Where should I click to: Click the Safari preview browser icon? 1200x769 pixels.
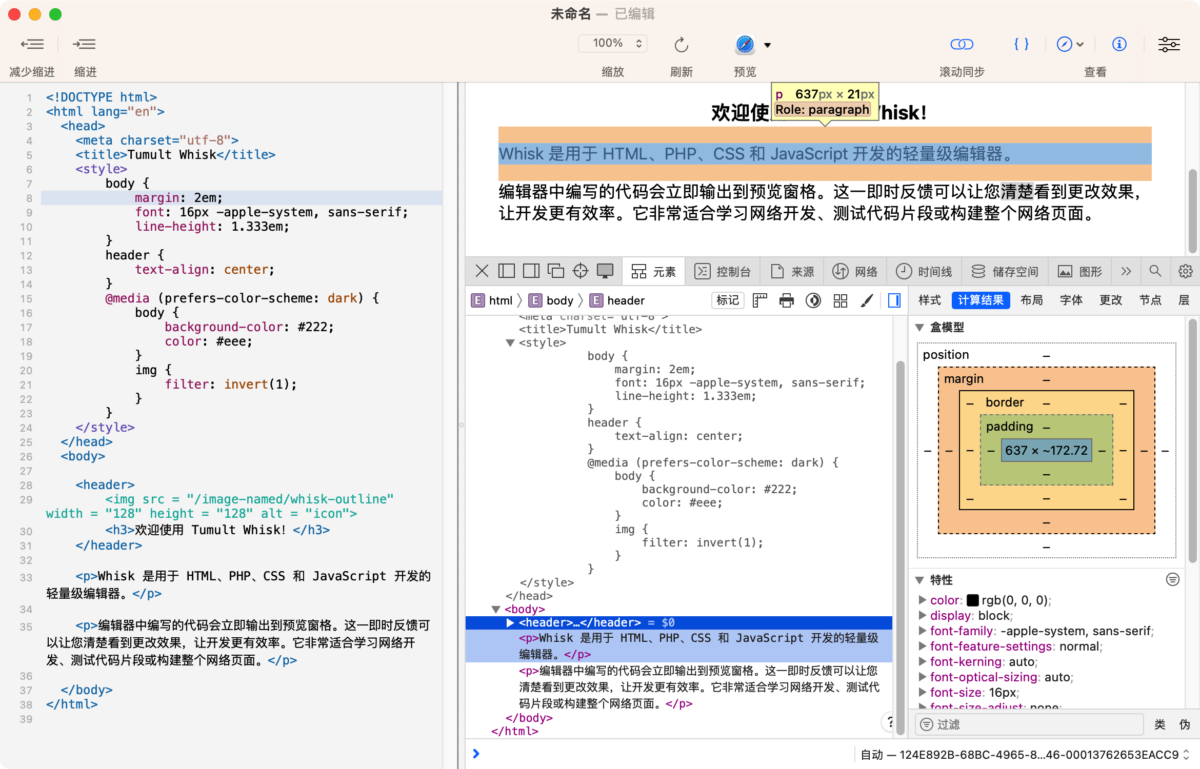click(745, 44)
